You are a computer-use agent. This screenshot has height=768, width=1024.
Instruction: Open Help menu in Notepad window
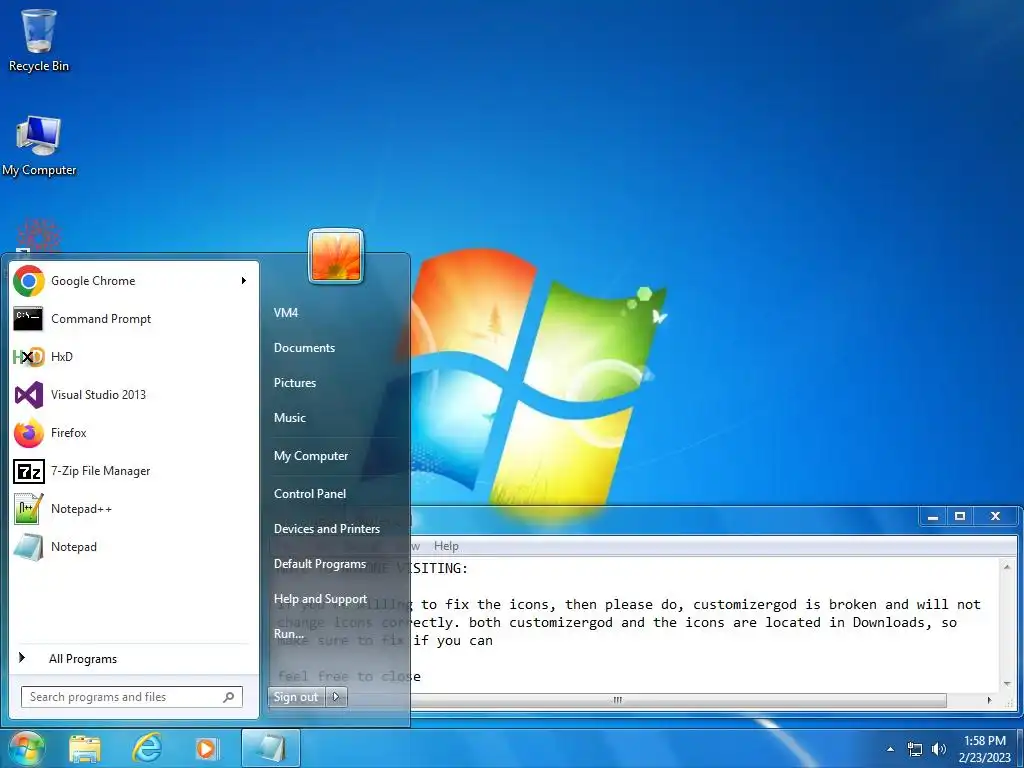(446, 546)
